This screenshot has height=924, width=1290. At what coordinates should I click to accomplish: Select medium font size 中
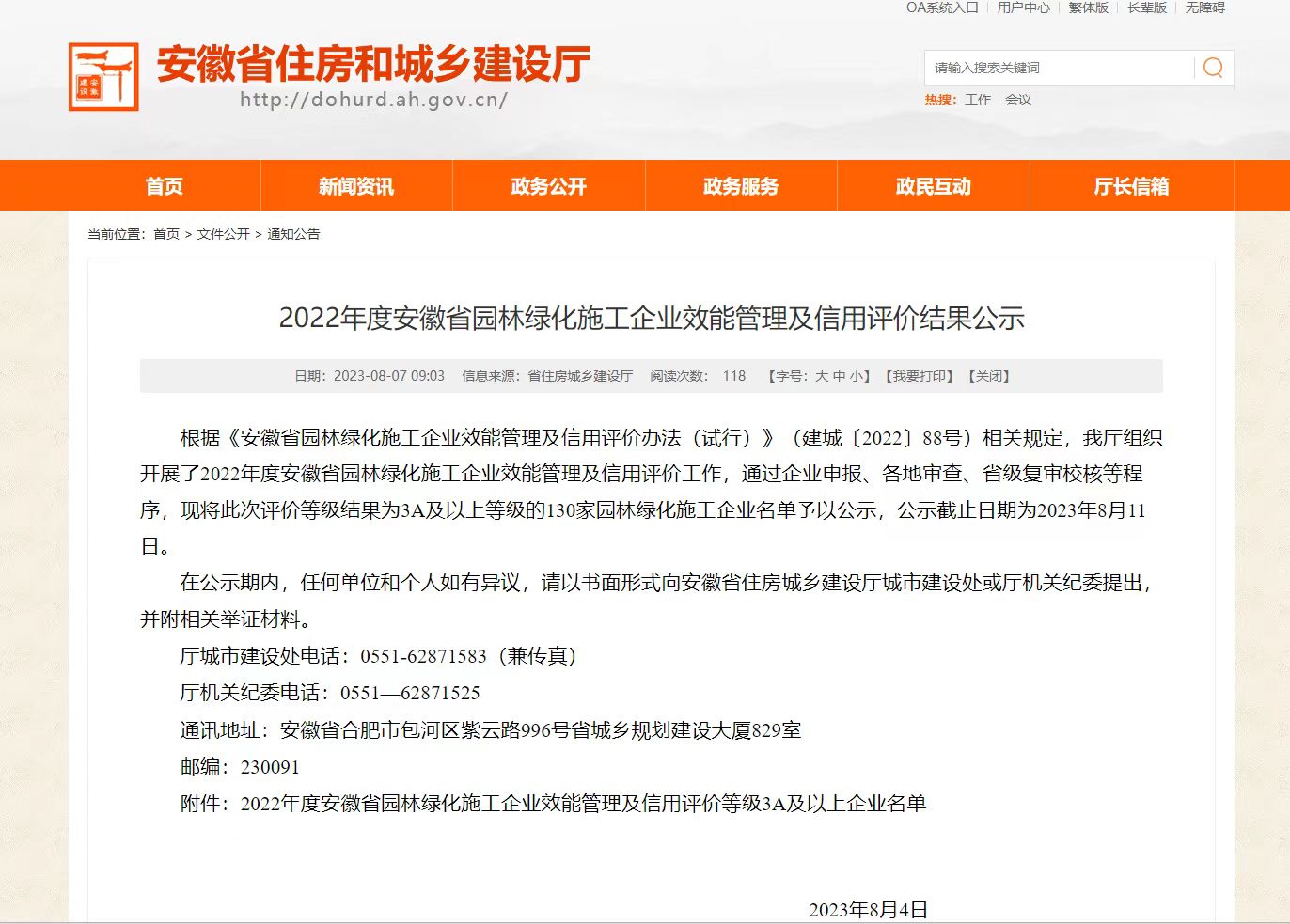(838, 375)
